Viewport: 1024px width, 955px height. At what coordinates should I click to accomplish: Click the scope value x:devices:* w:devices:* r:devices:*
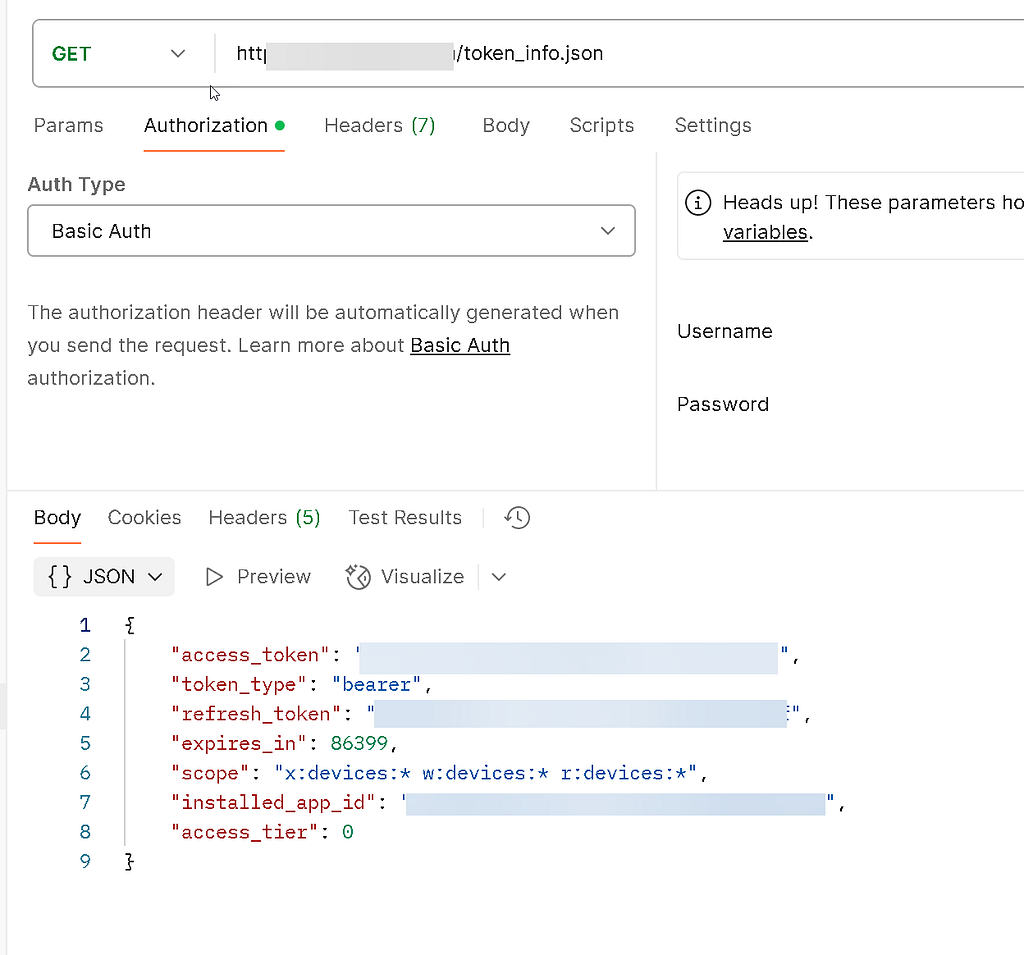click(486, 773)
